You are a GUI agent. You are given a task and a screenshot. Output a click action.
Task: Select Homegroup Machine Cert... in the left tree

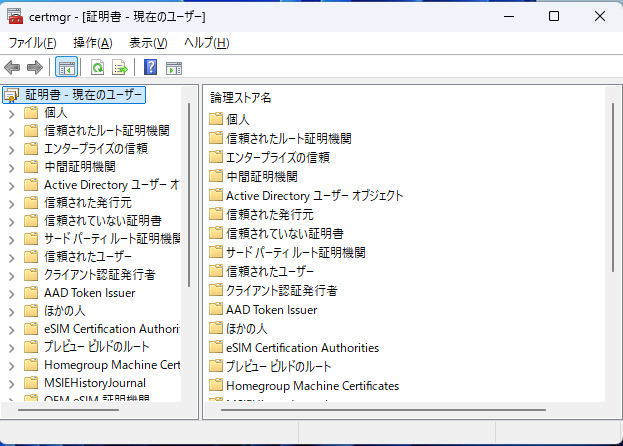click(x=112, y=365)
